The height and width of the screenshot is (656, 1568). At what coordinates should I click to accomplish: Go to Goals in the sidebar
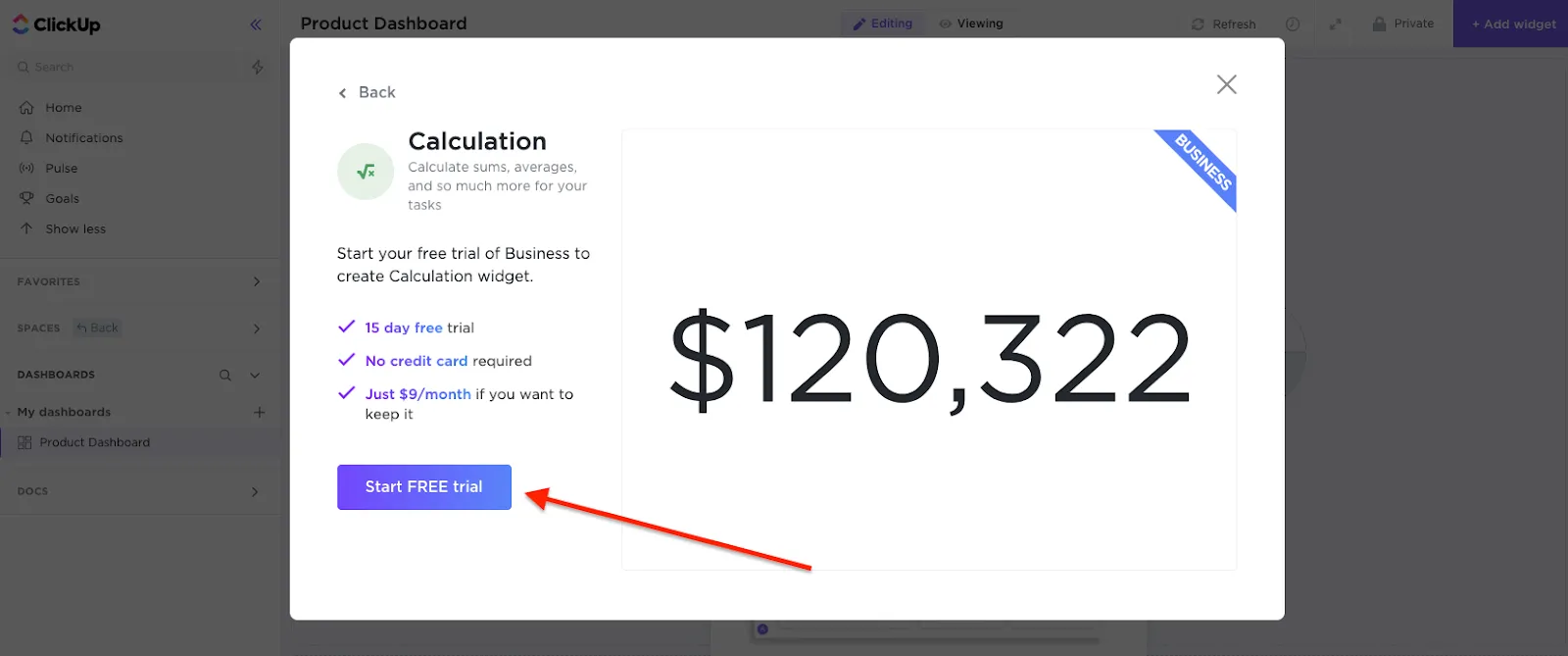click(62, 199)
